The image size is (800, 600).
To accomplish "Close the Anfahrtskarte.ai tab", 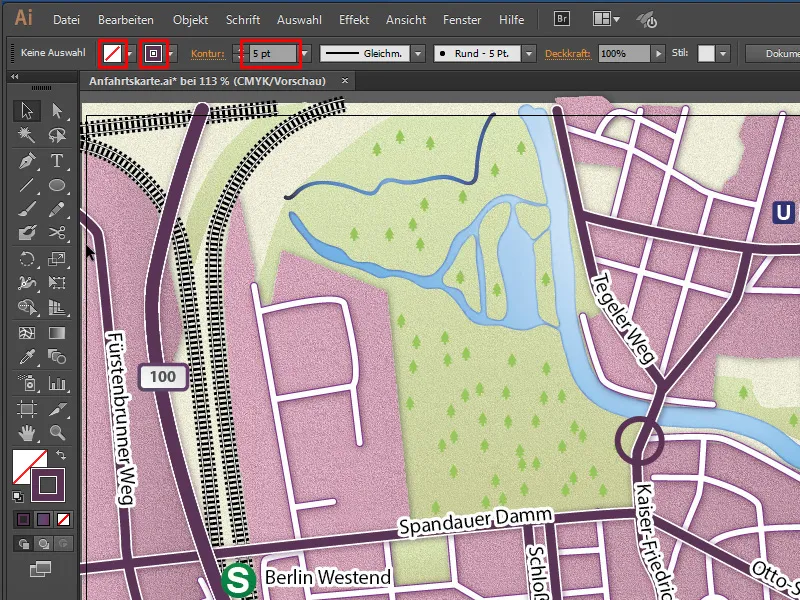I will click(x=345, y=81).
